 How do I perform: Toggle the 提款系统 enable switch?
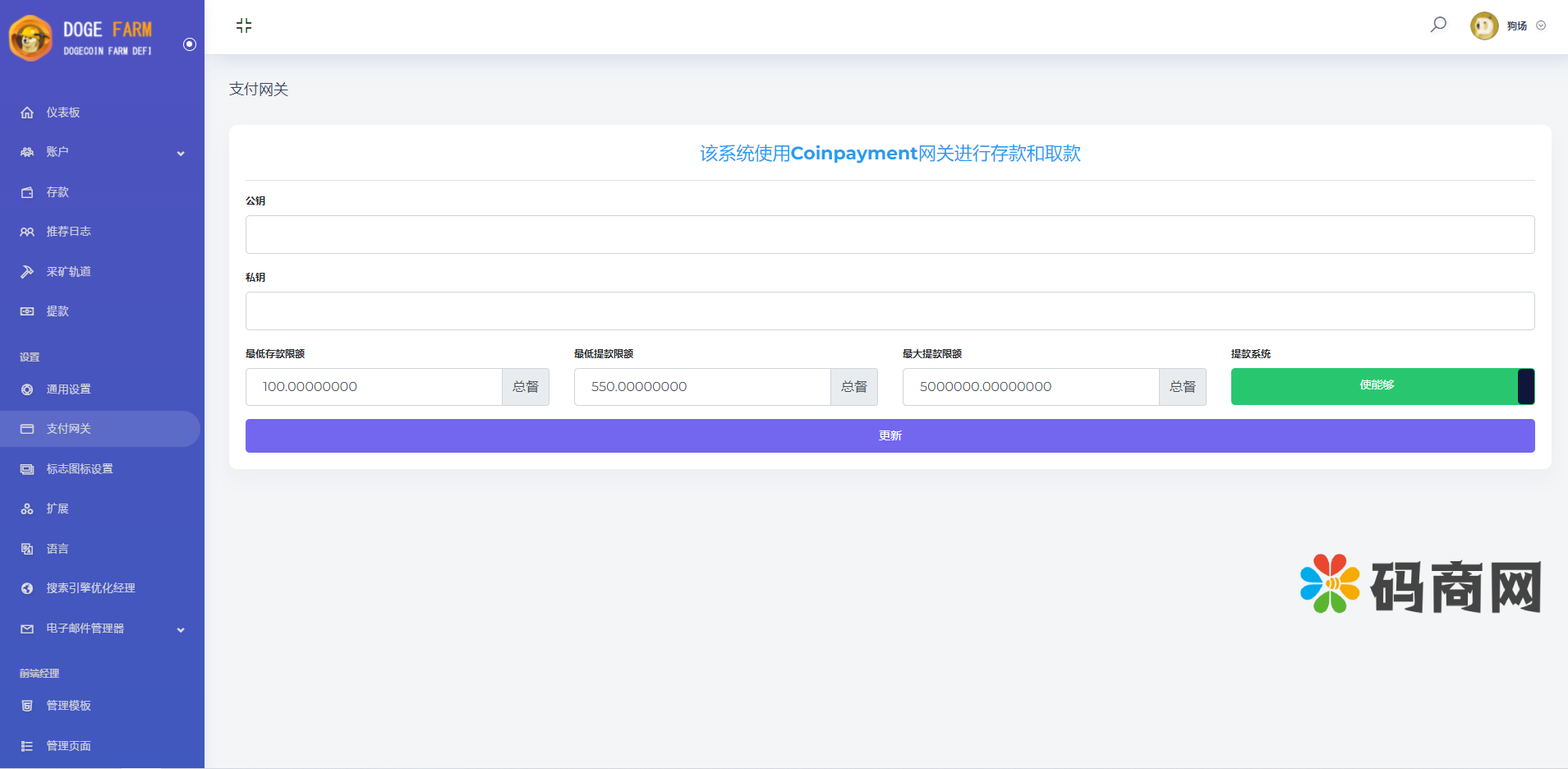click(1382, 386)
